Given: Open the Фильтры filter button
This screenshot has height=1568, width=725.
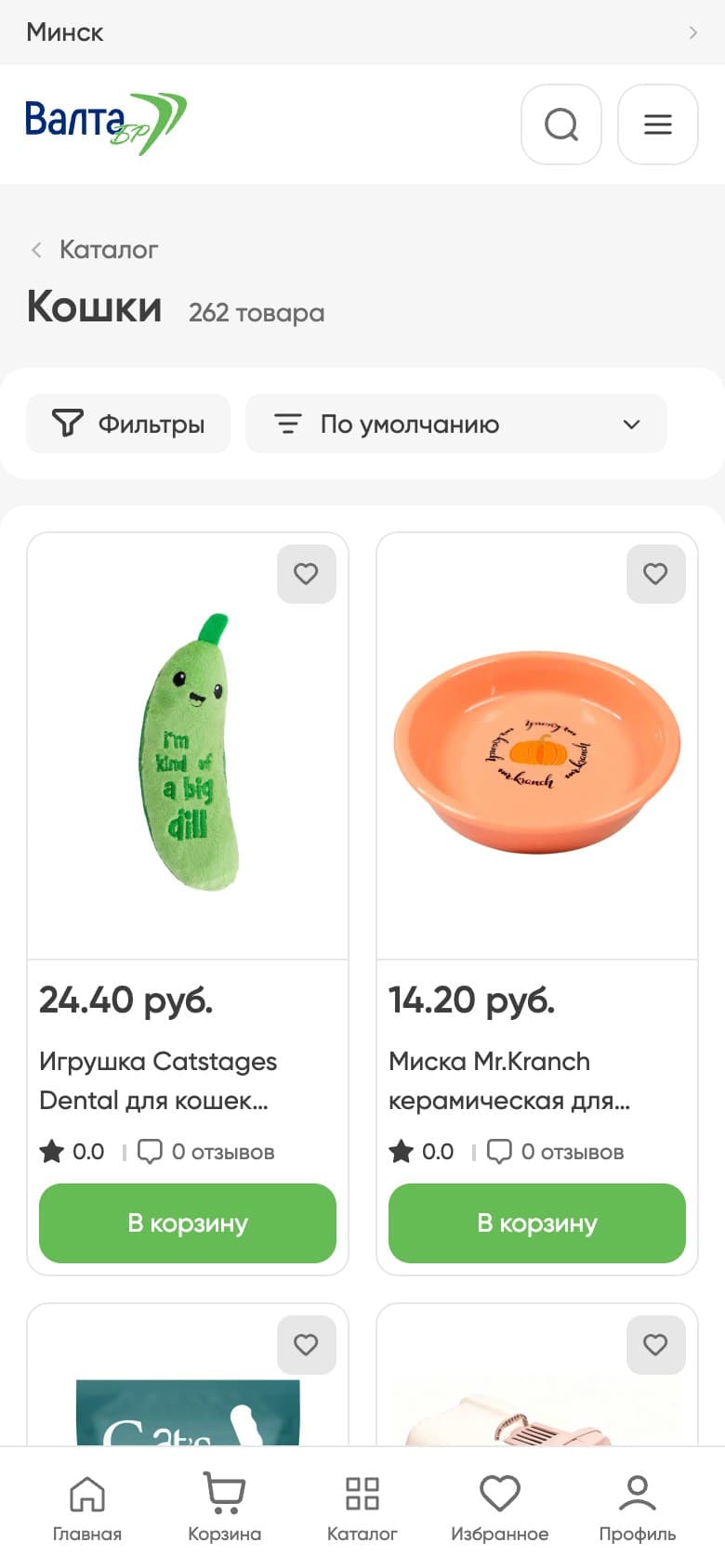Looking at the screenshot, I should (x=128, y=424).
